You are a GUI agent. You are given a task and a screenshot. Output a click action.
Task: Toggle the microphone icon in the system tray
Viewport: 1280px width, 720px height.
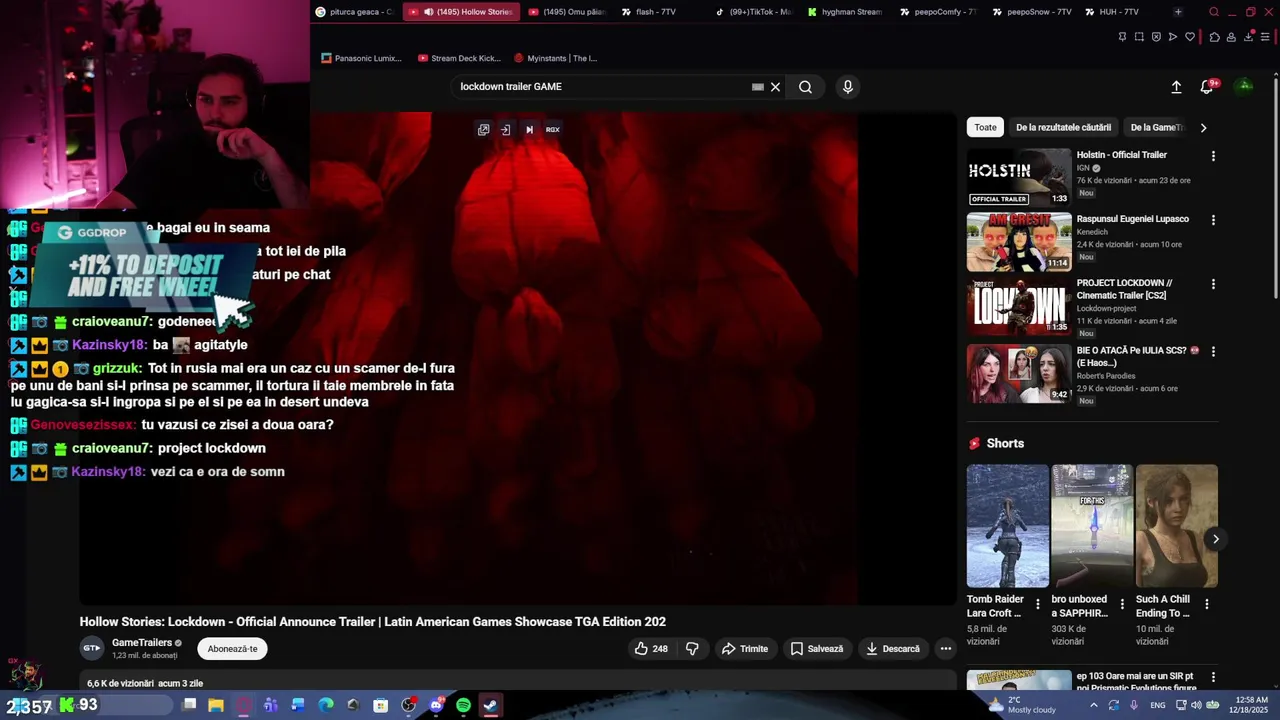click(x=1134, y=705)
